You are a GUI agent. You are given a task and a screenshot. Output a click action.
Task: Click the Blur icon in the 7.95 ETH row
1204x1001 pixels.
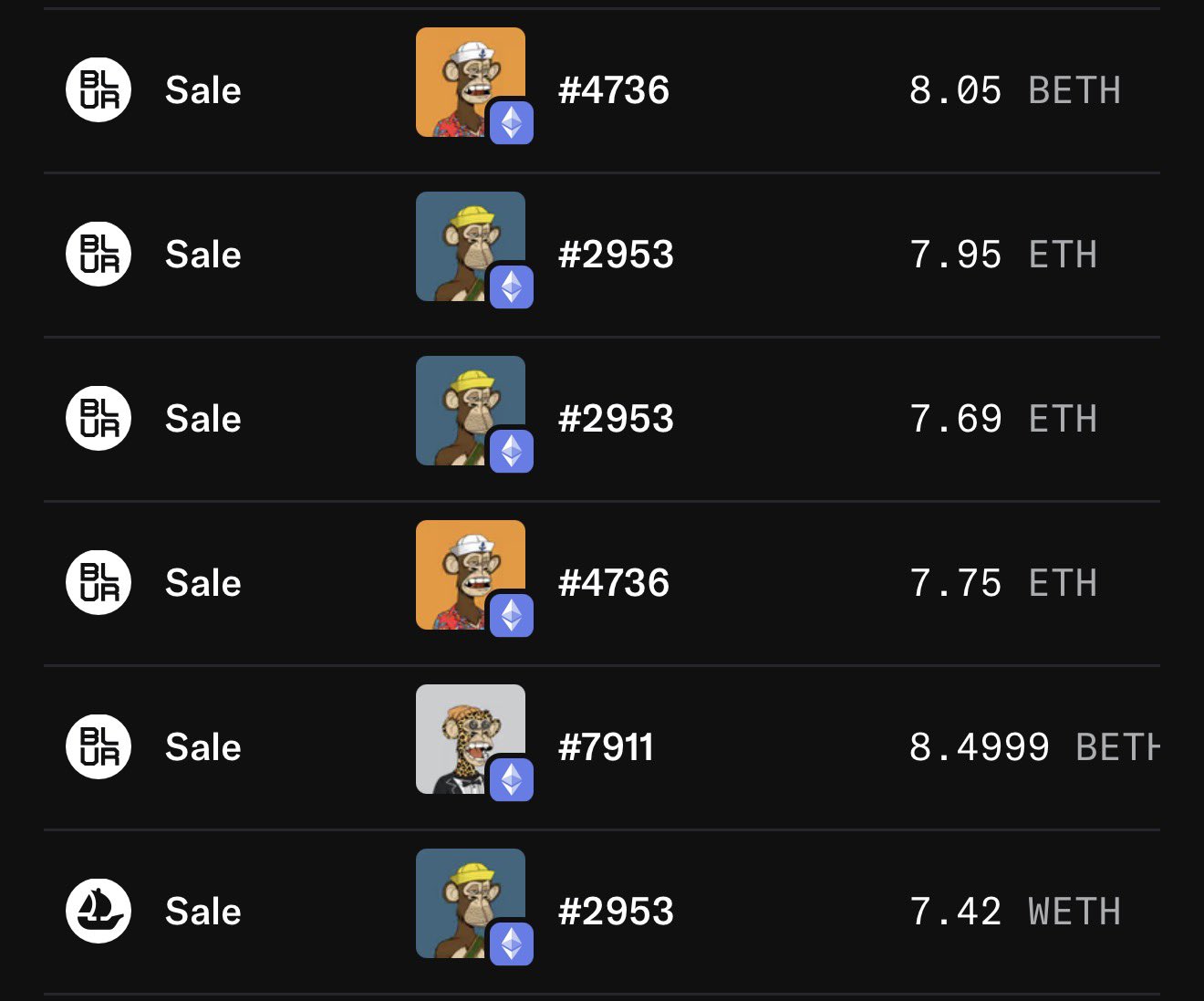[x=99, y=254]
